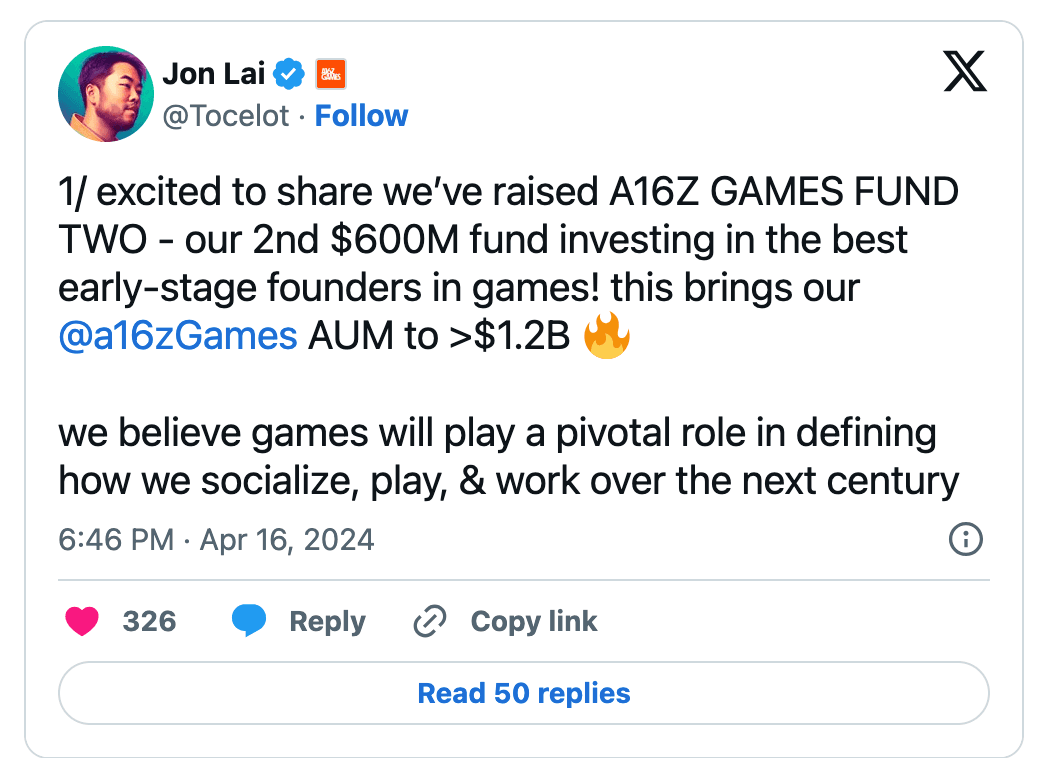This screenshot has height=776, width=1060.
Task: Click Jon Lai's display name
Action: [213, 72]
